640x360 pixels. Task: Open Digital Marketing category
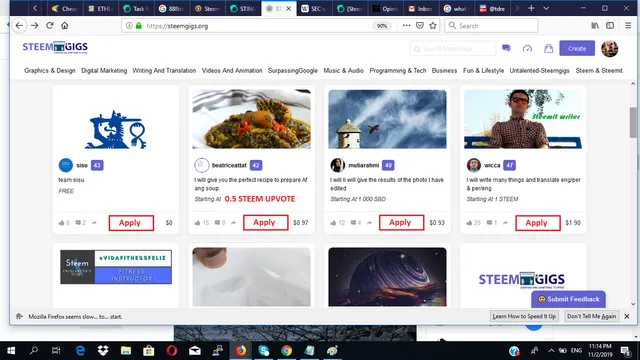pos(104,71)
